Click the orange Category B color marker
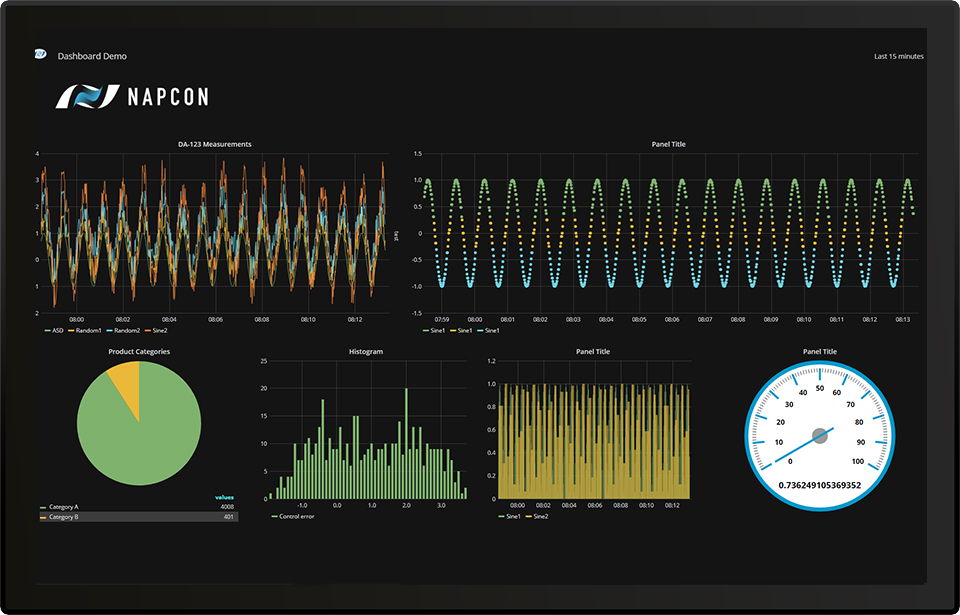 pyautogui.click(x=43, y=516)
